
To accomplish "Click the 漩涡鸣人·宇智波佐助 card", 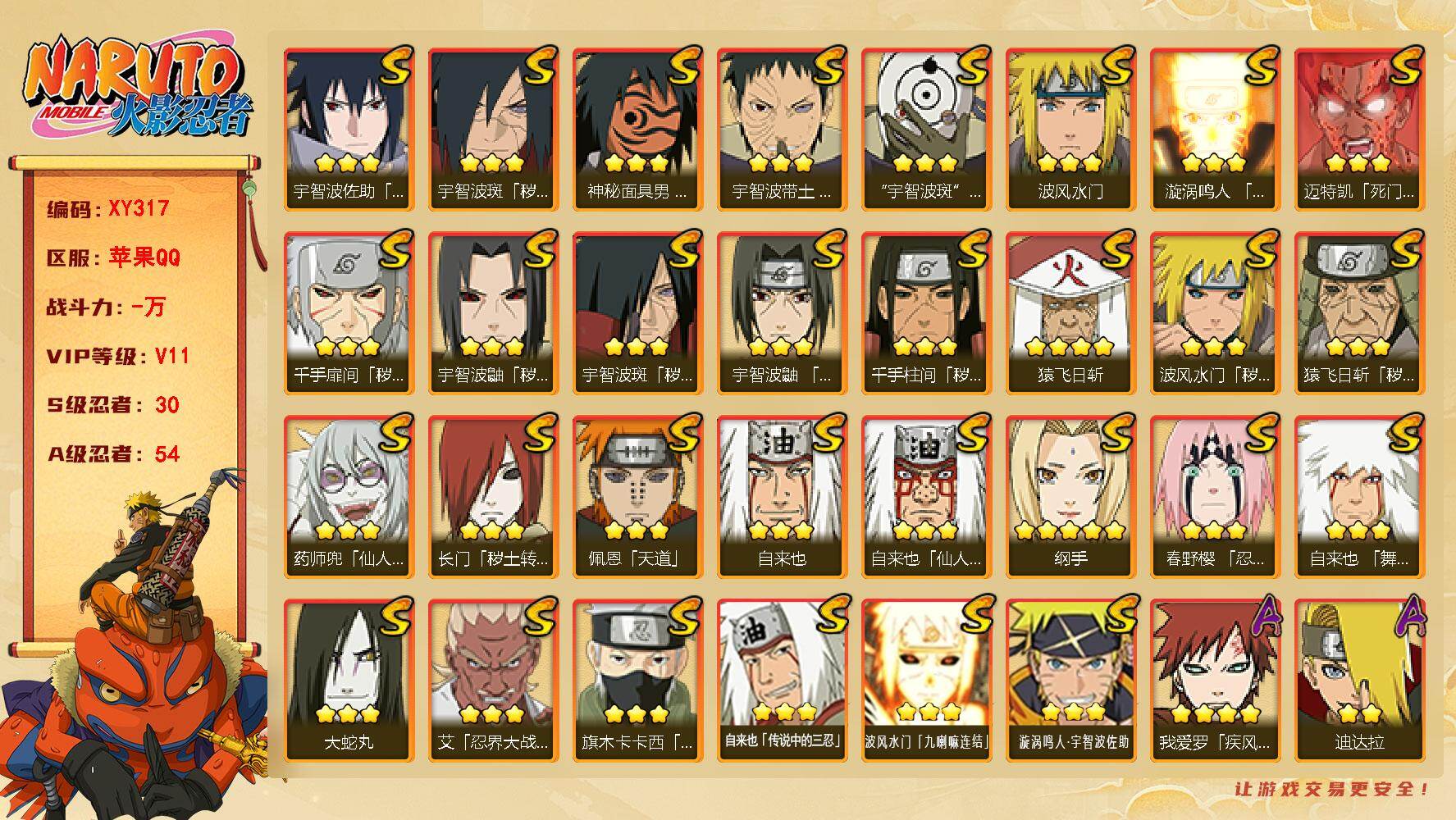I will point(1070,681).
